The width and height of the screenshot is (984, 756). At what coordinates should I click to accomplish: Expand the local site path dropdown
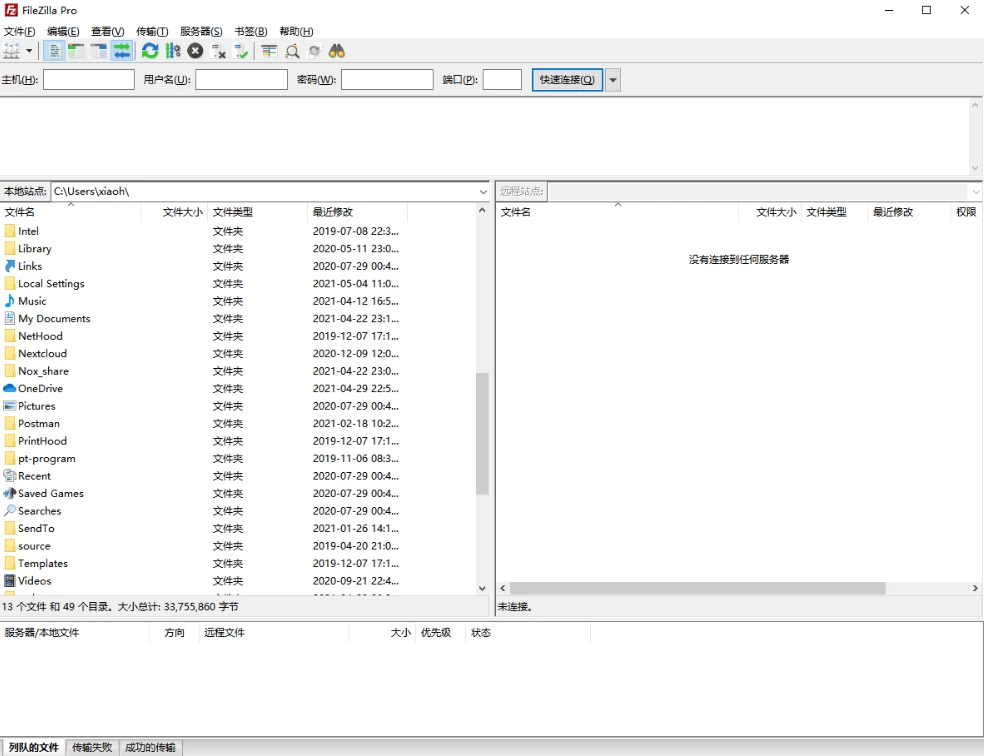coord(482,191)
